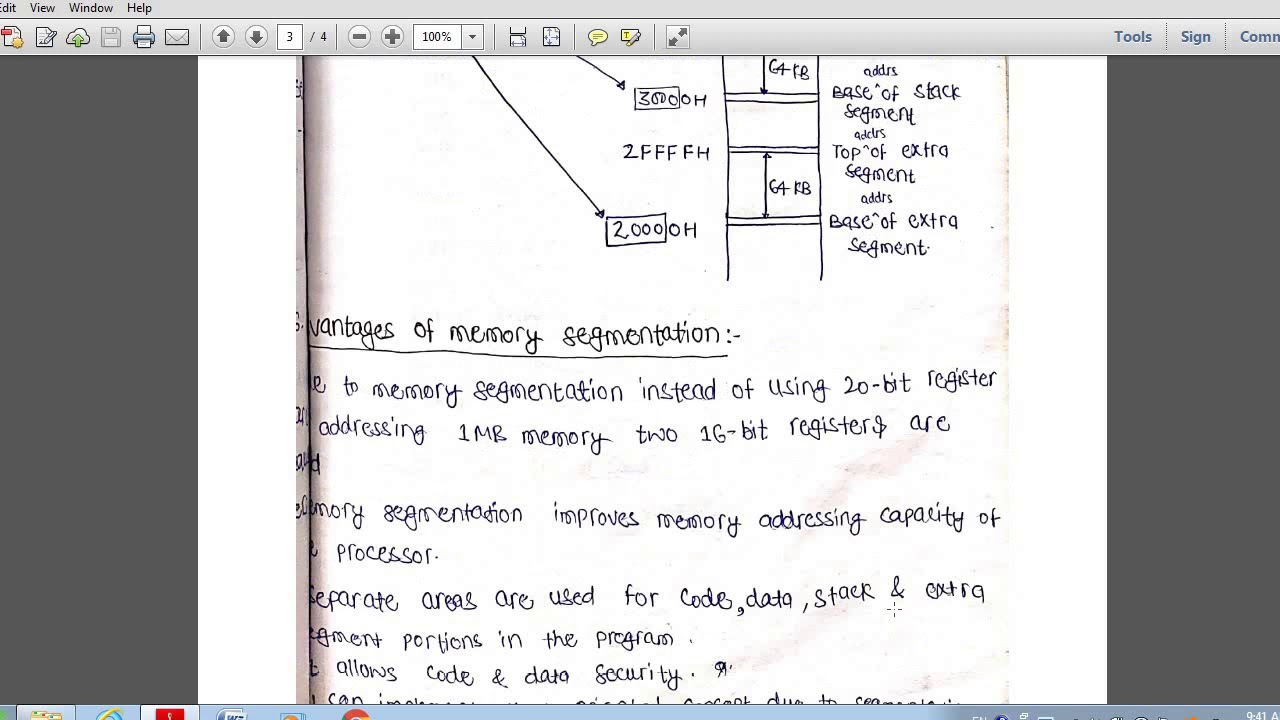The height and width of the screenshot is (720, 1280).
Task: Click the '2FFFFH' address in the diagram
Action: coord(666,152)
